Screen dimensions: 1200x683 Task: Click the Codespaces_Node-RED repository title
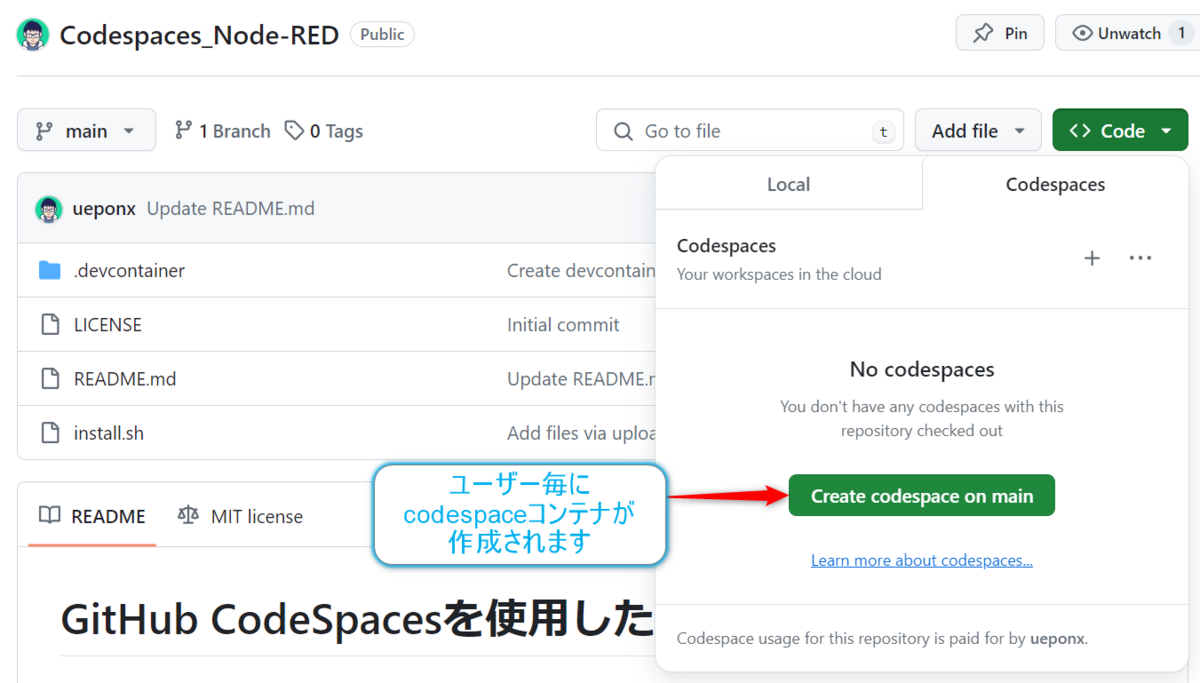[x=200, y=34]
